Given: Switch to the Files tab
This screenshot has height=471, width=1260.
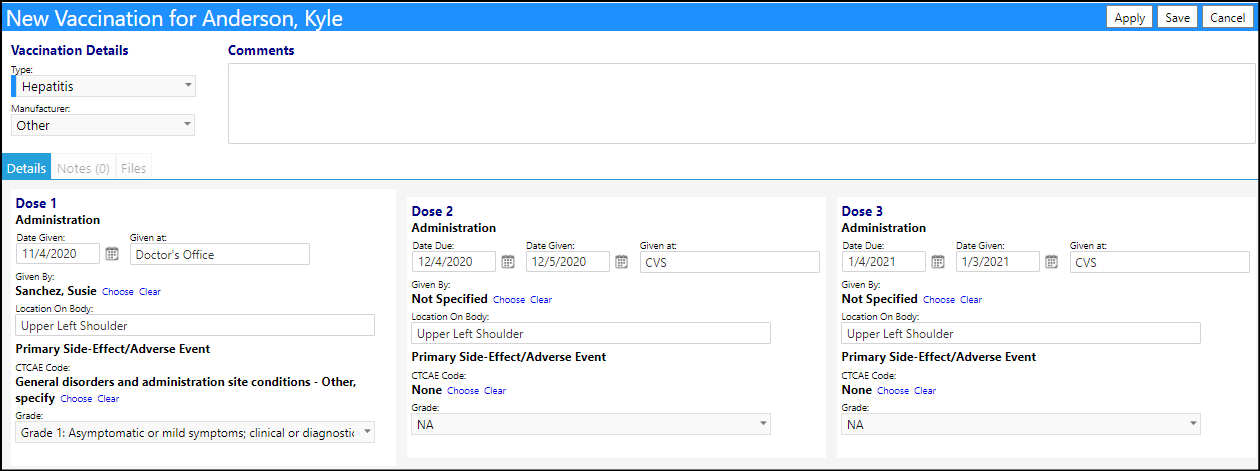Looking at the screenshot, I should [x=134, y=168].
